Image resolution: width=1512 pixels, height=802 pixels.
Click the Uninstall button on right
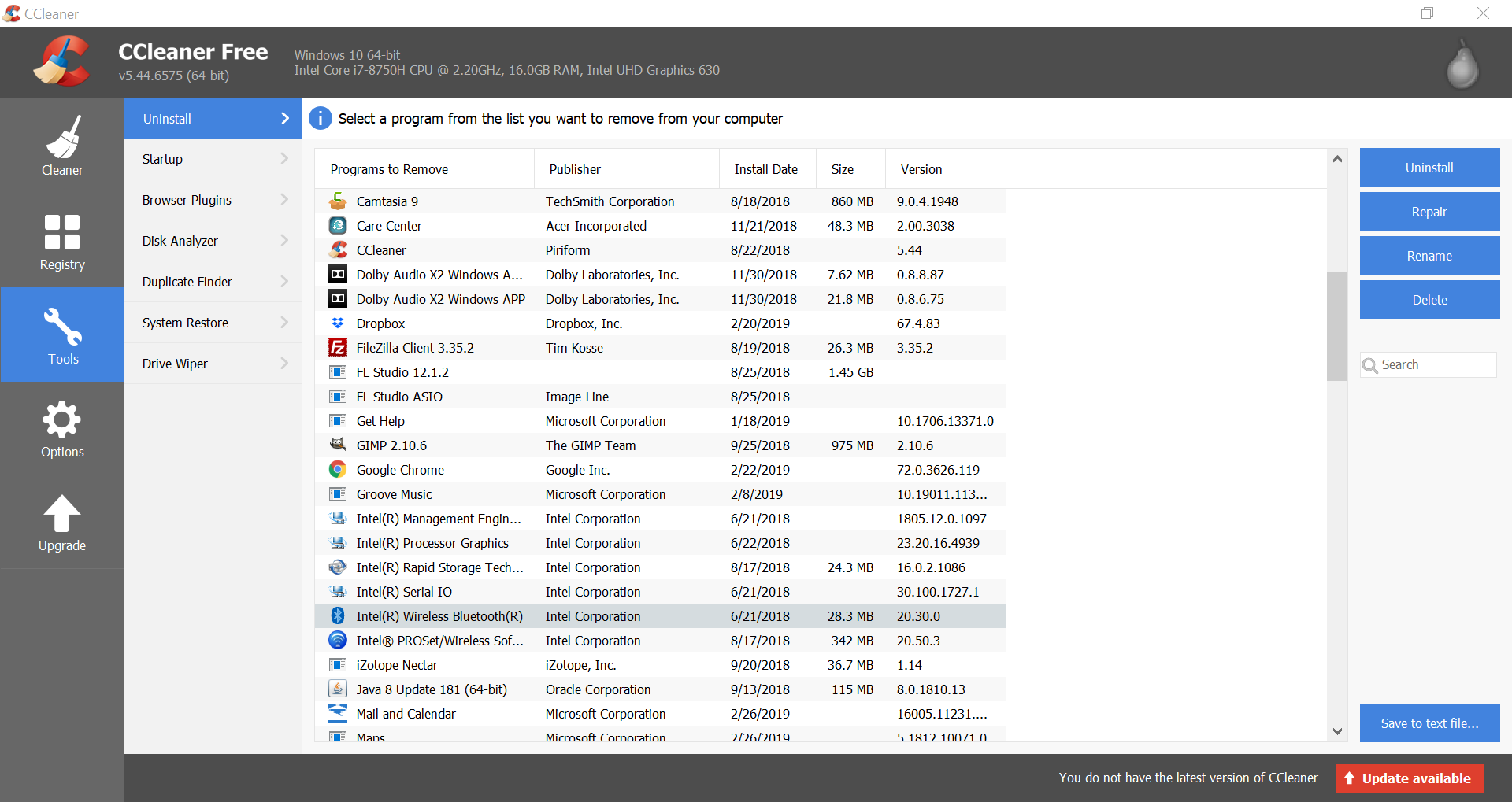[x=1429, y=168]
